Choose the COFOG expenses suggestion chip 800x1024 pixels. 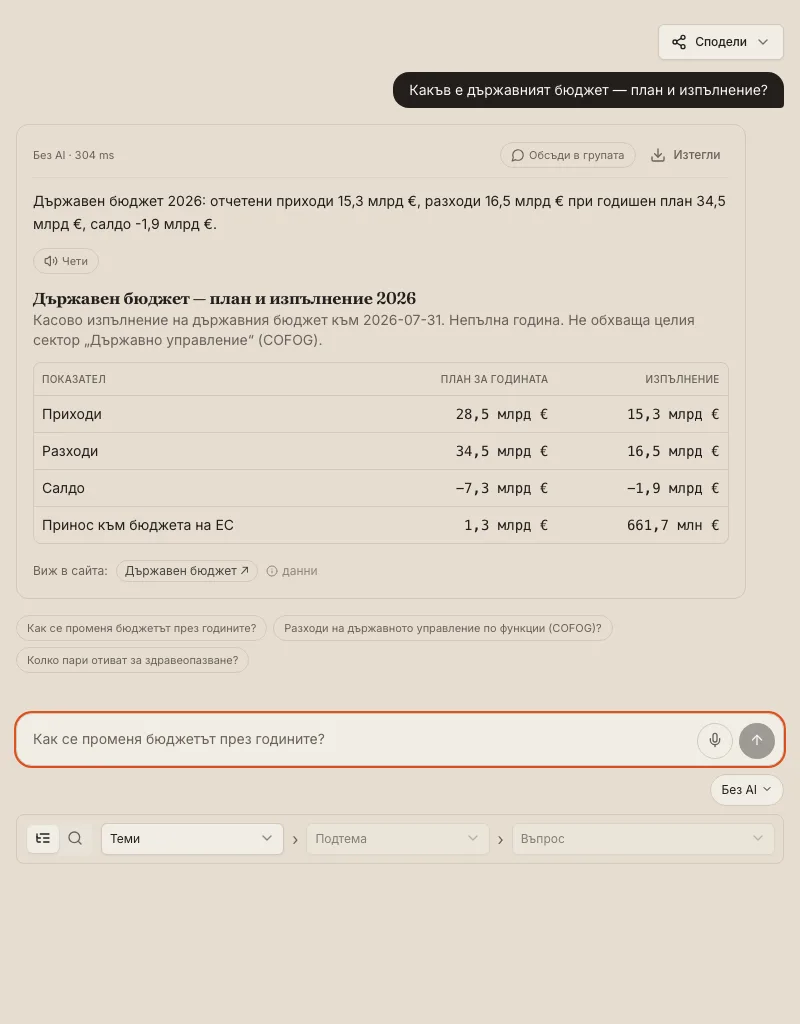tap(442, 628)
